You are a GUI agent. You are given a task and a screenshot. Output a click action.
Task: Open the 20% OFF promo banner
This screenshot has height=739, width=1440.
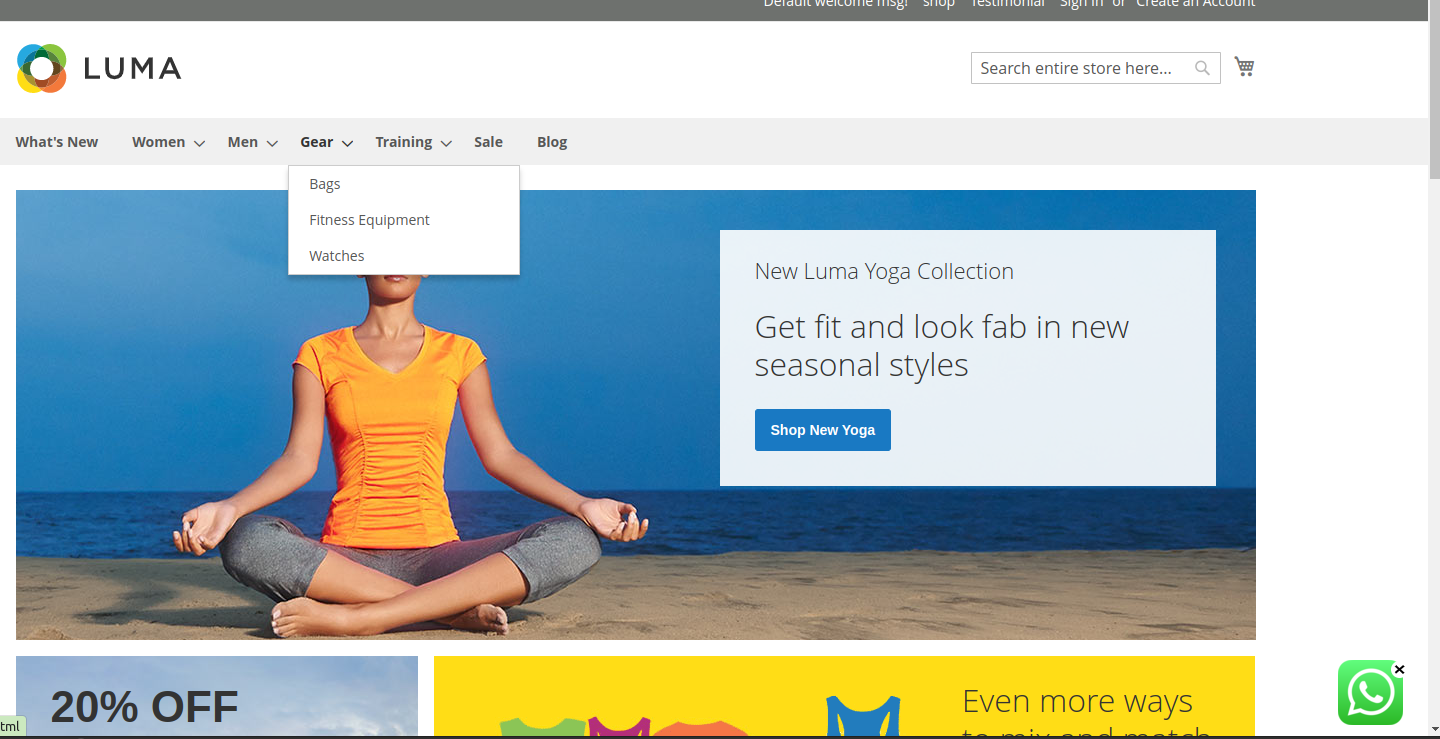pos(217,697)
